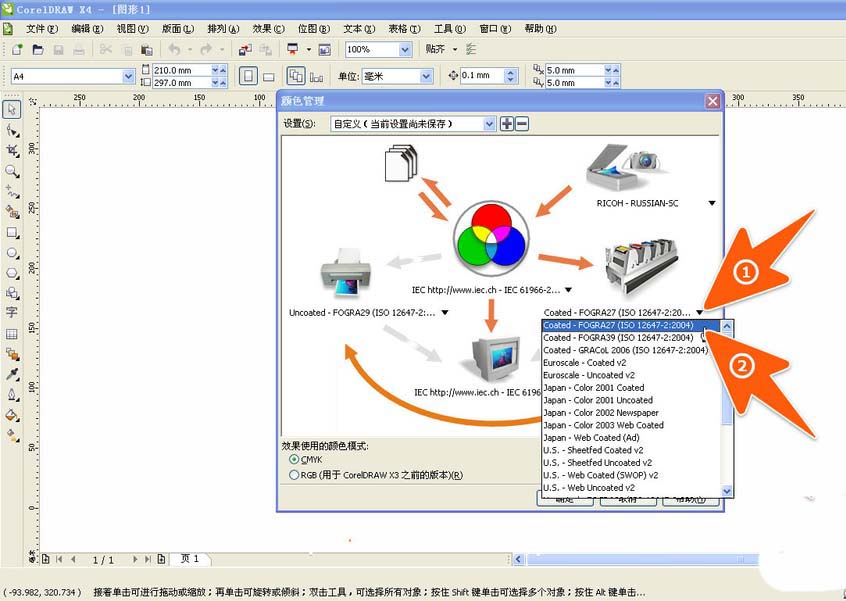This screenshot has height=601, width=846.
Task: Select the Shape tool
Action: pyautogui.click(x=12, y=128)
